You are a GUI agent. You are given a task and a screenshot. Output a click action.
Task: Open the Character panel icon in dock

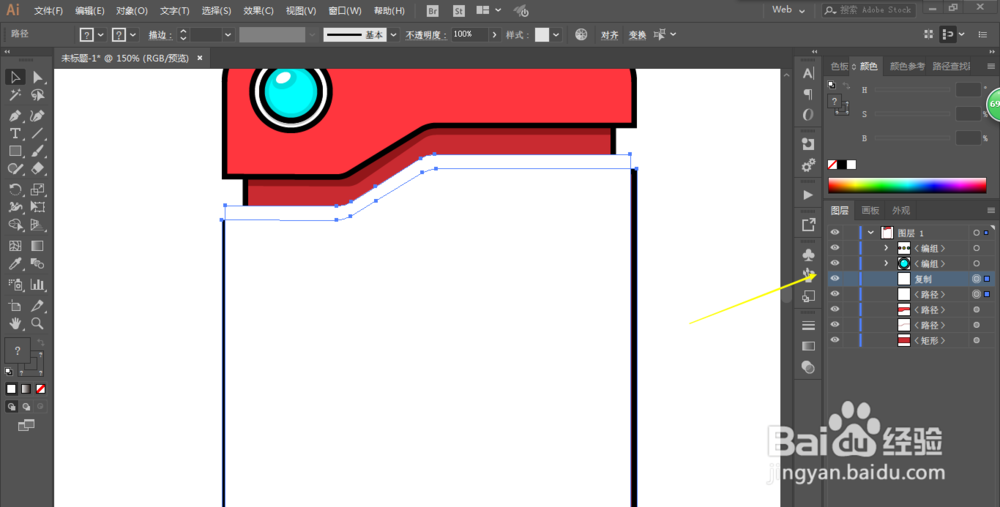coord(808,73)
